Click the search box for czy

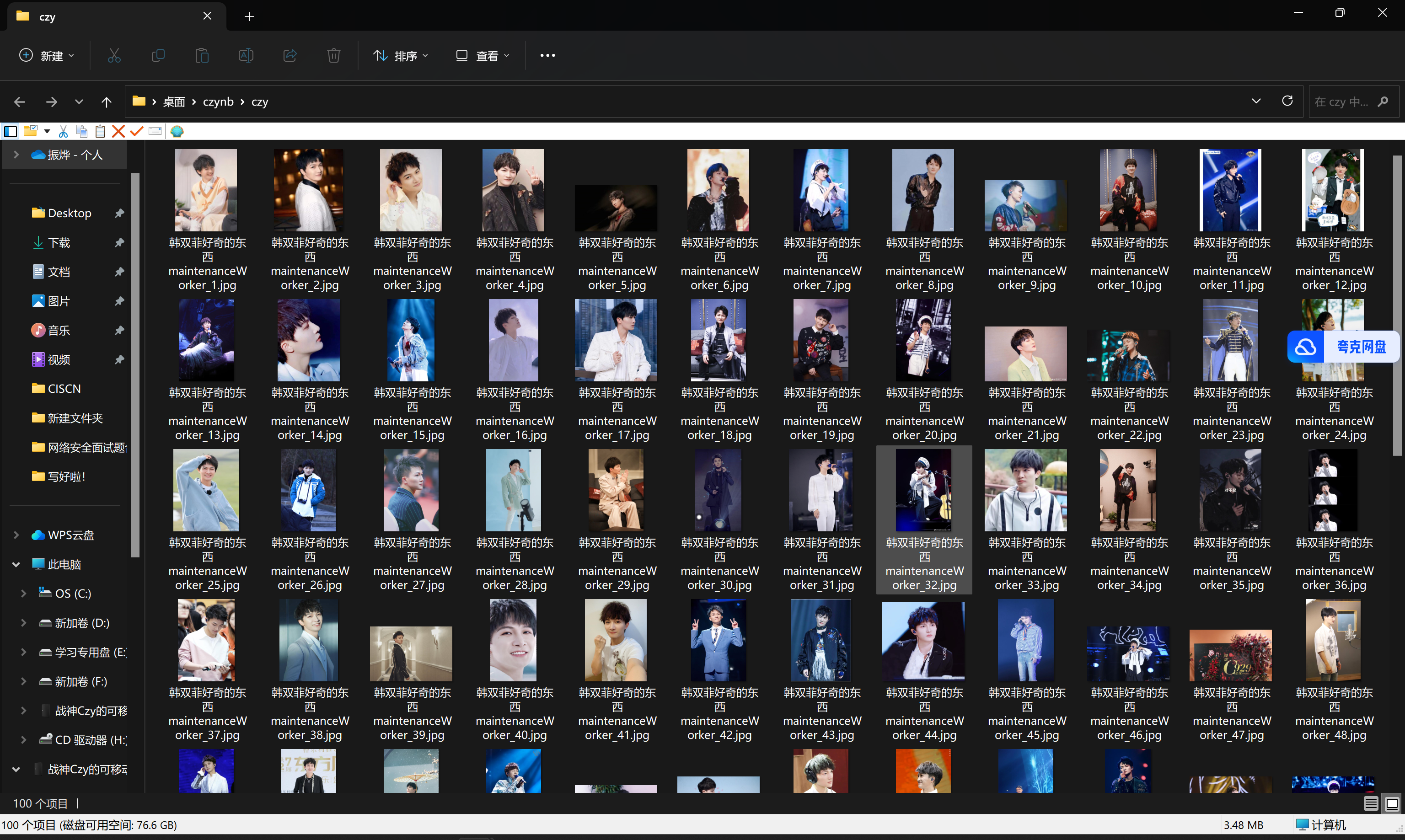click(1353, 102)
